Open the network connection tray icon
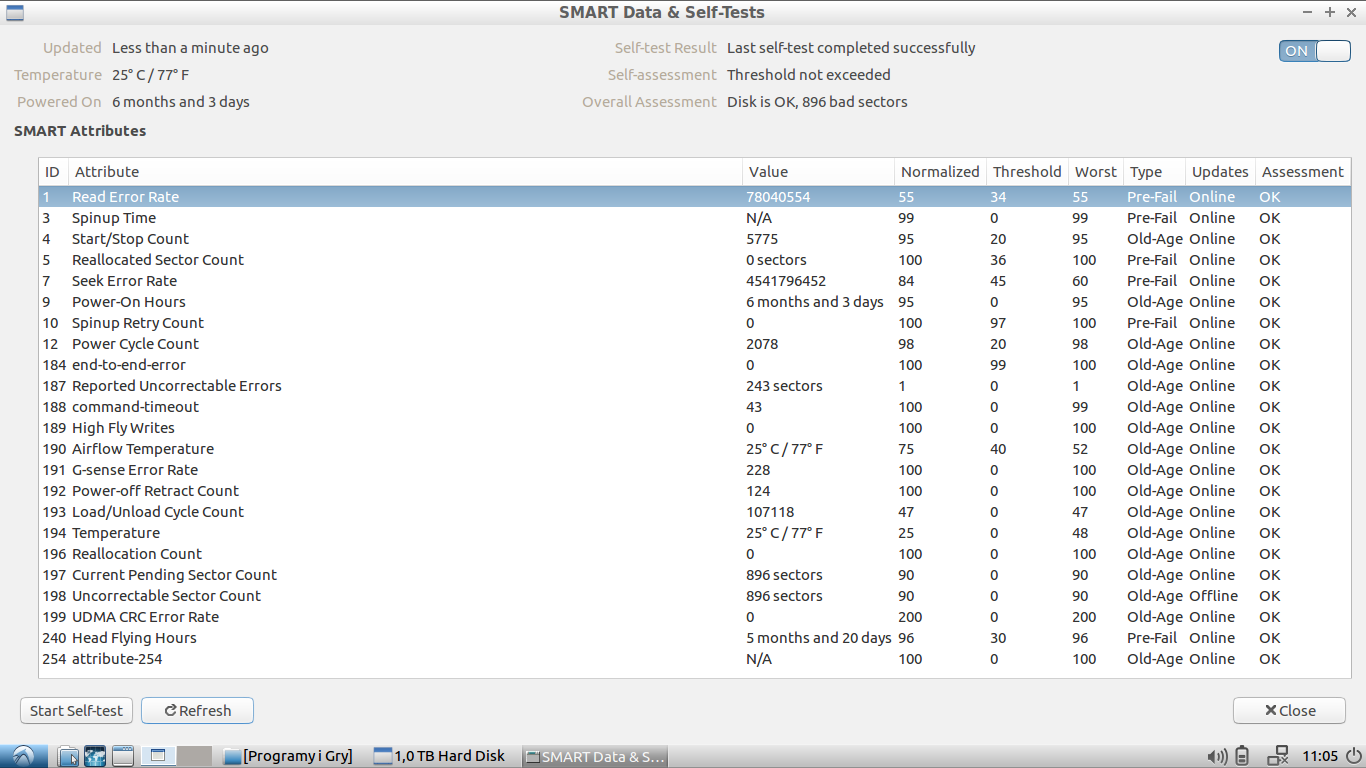 pos(1277,756)
